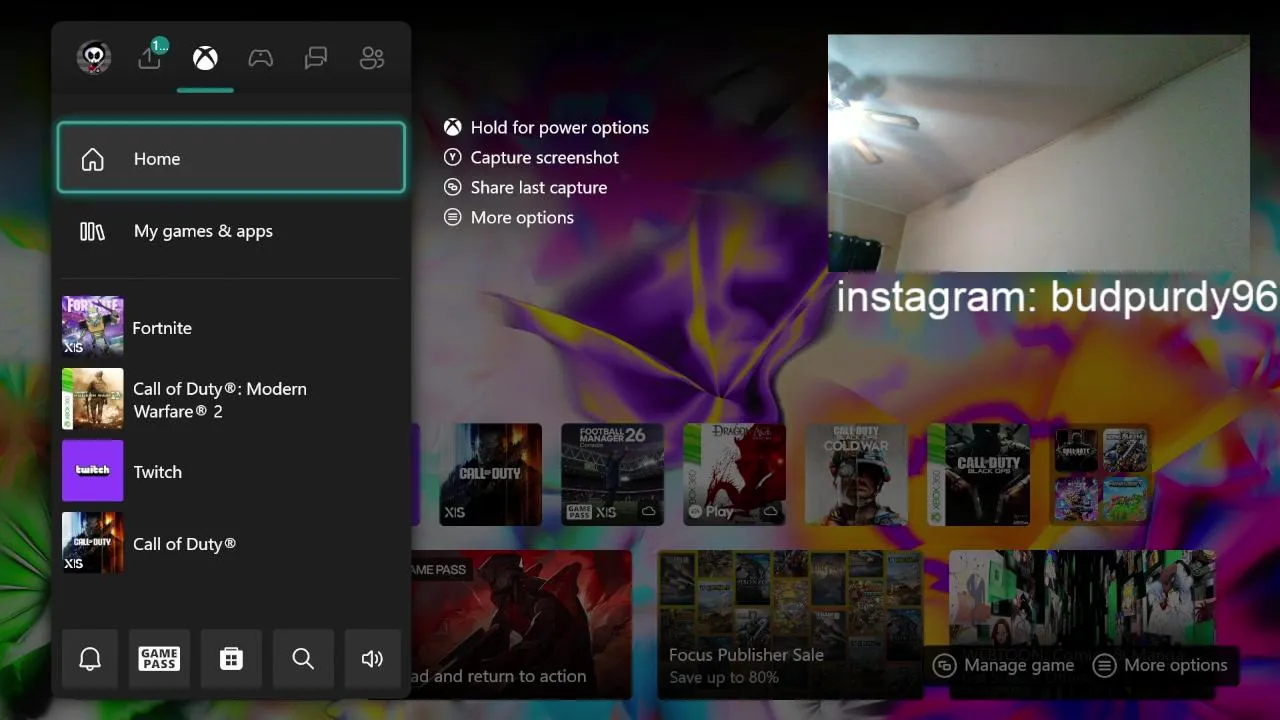Open Focus Publisher Sale promo
Screen dimensions: 1280x720
coord(790,624)
